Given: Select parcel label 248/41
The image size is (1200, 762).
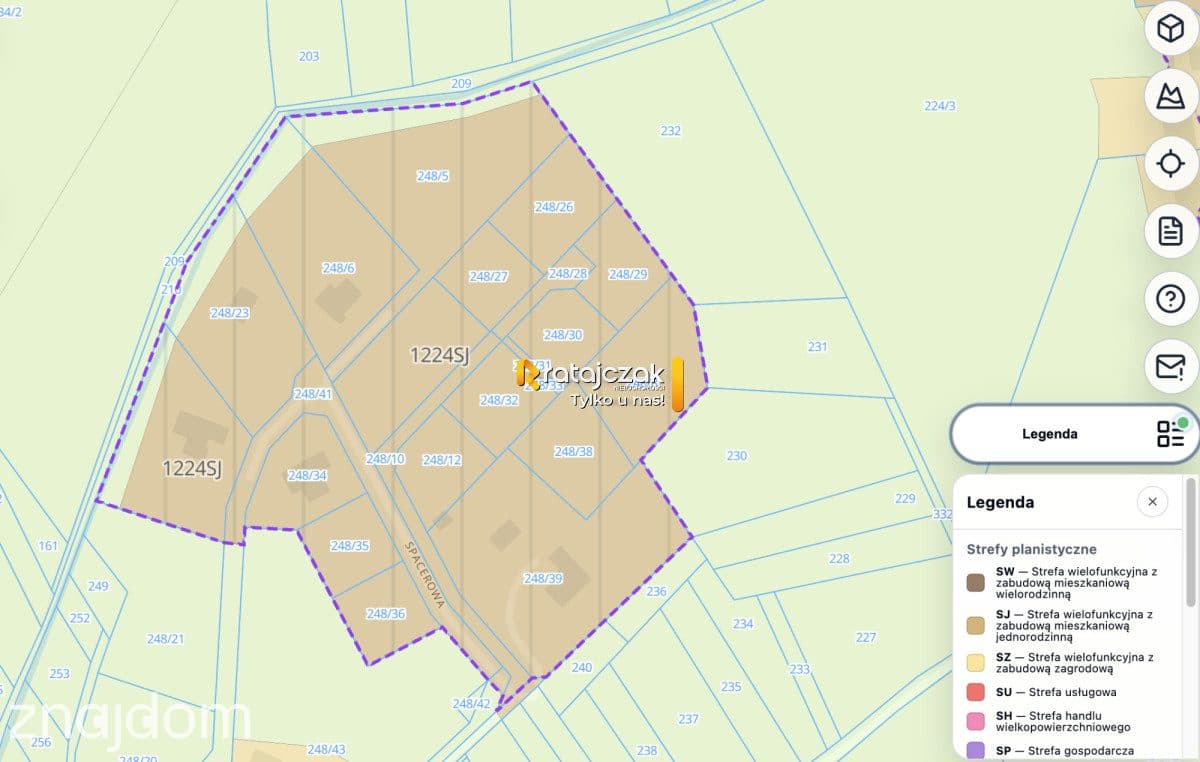Looking at the screenshot, I should point(313,394).
